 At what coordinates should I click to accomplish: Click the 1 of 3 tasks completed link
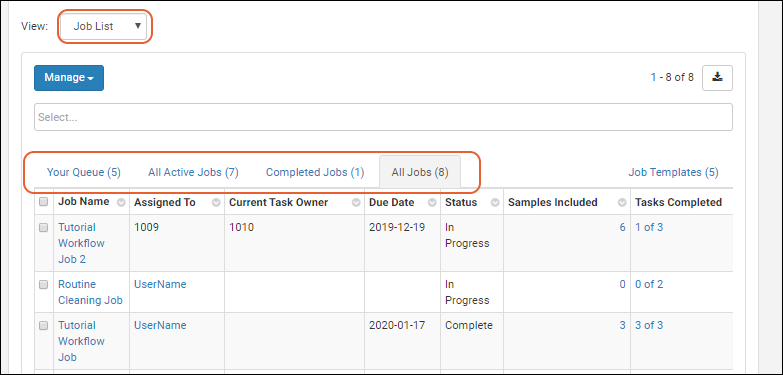coord(649,227)
